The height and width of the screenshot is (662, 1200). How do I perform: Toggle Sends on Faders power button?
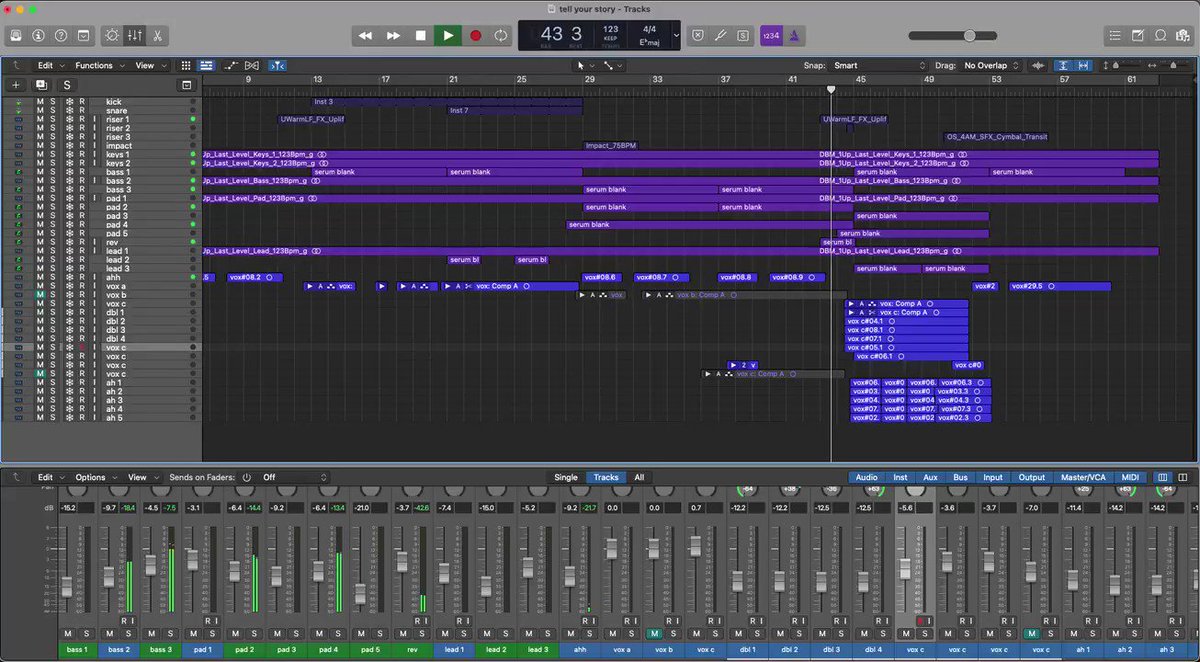(x=247, y=477)
